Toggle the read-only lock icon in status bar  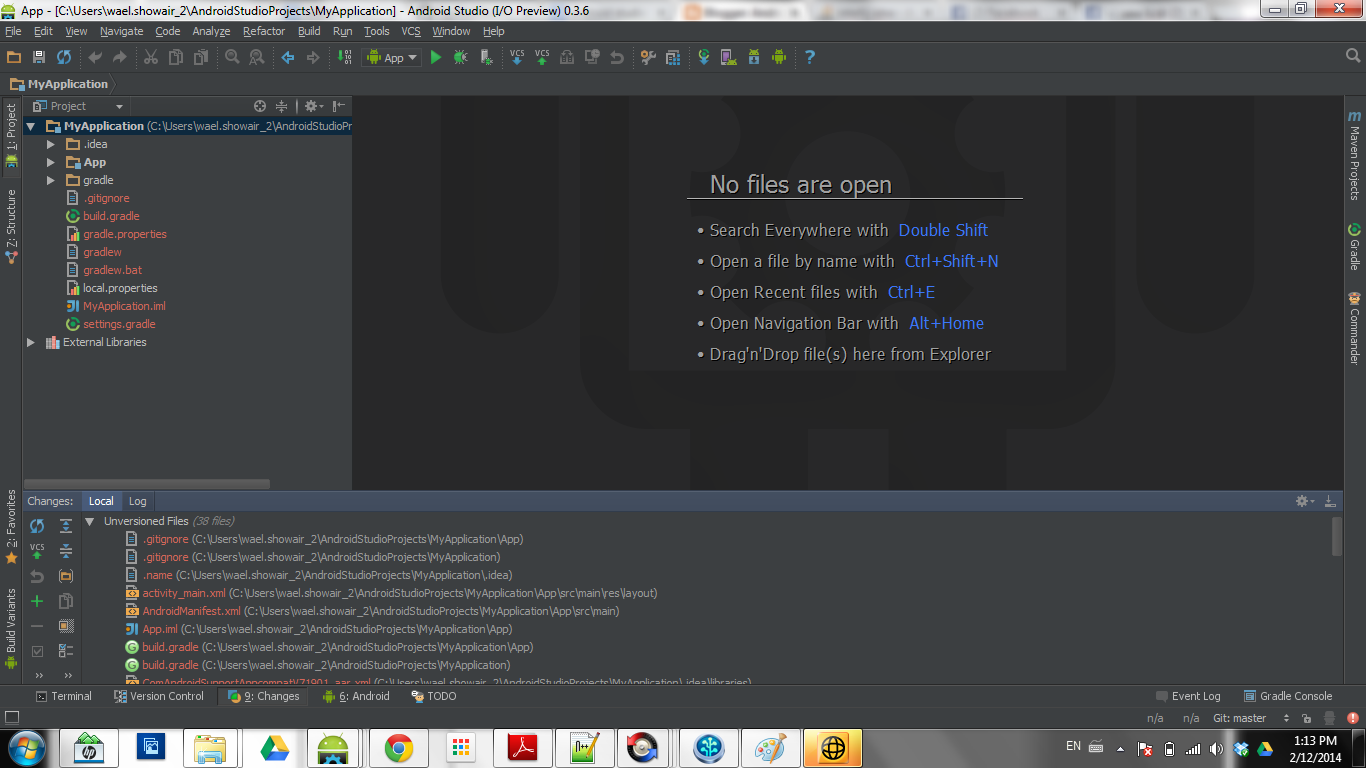(1306, 718)
